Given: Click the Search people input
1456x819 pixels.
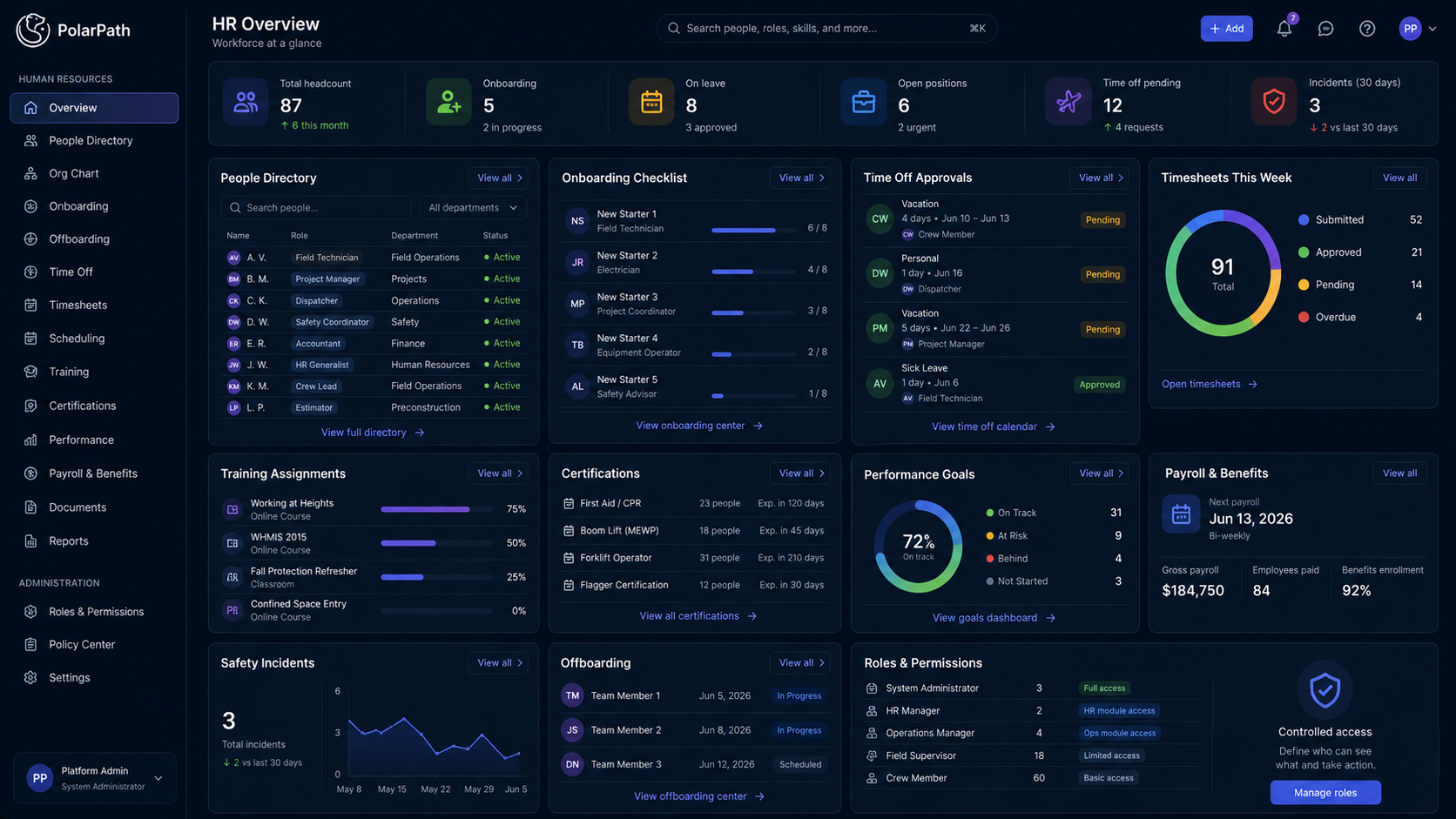Looking at the screenshot, I should [315, 208].
